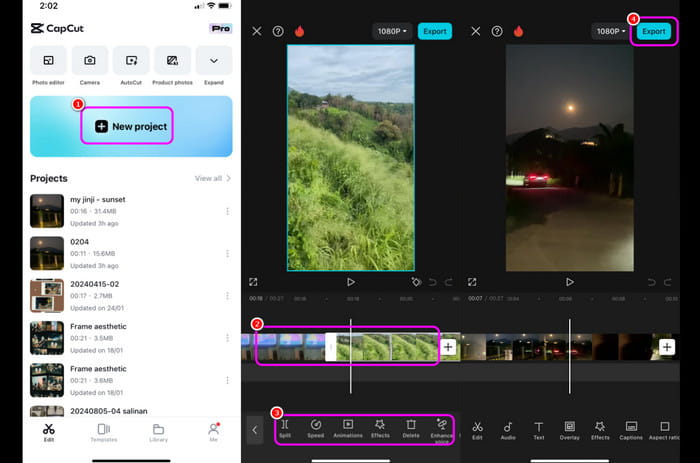This screenshot has height=463, width=700.
Task: Add a clip with plus in middle timeline
Action: (x=448, y=347)
